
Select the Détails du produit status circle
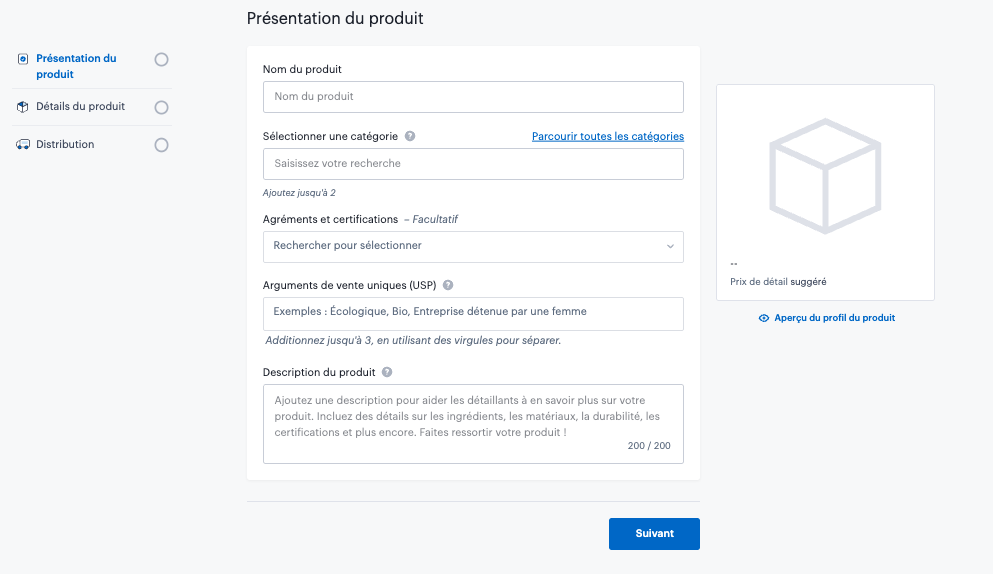[161, 107]
